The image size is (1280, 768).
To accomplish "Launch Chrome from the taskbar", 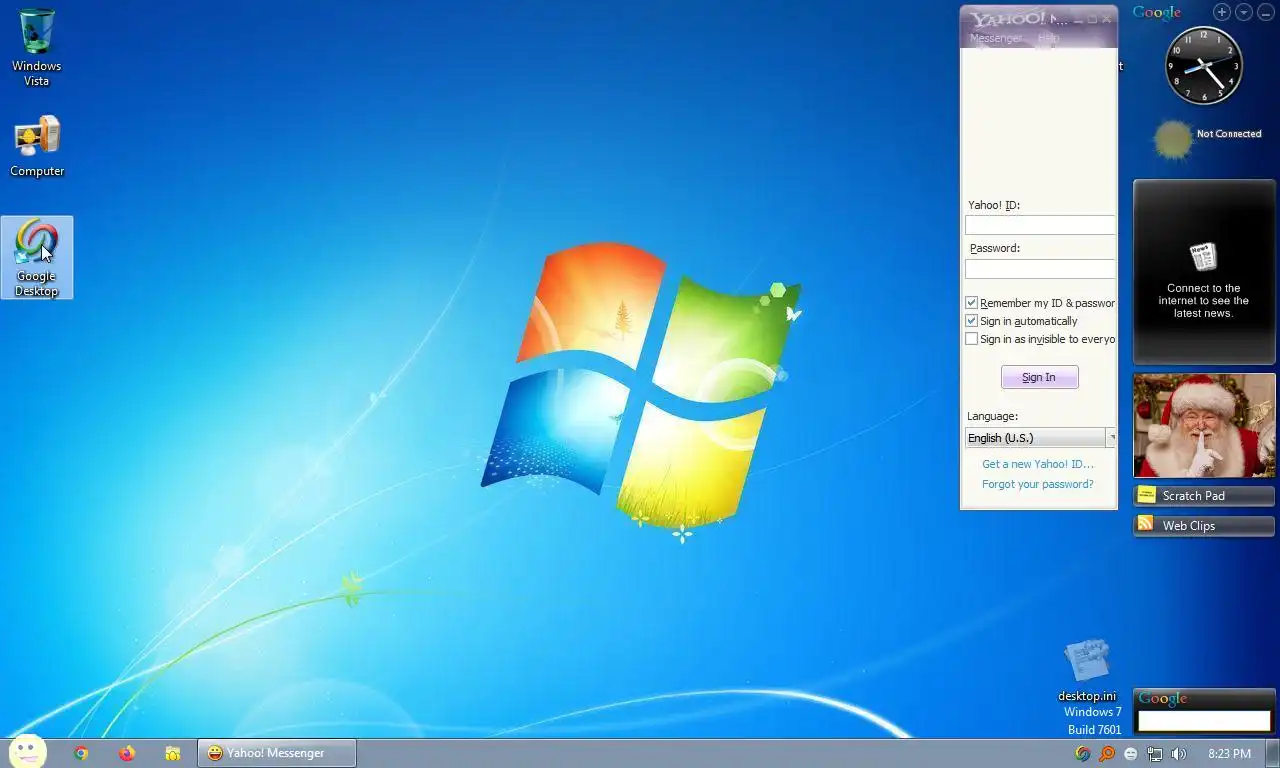I will 81,753.
